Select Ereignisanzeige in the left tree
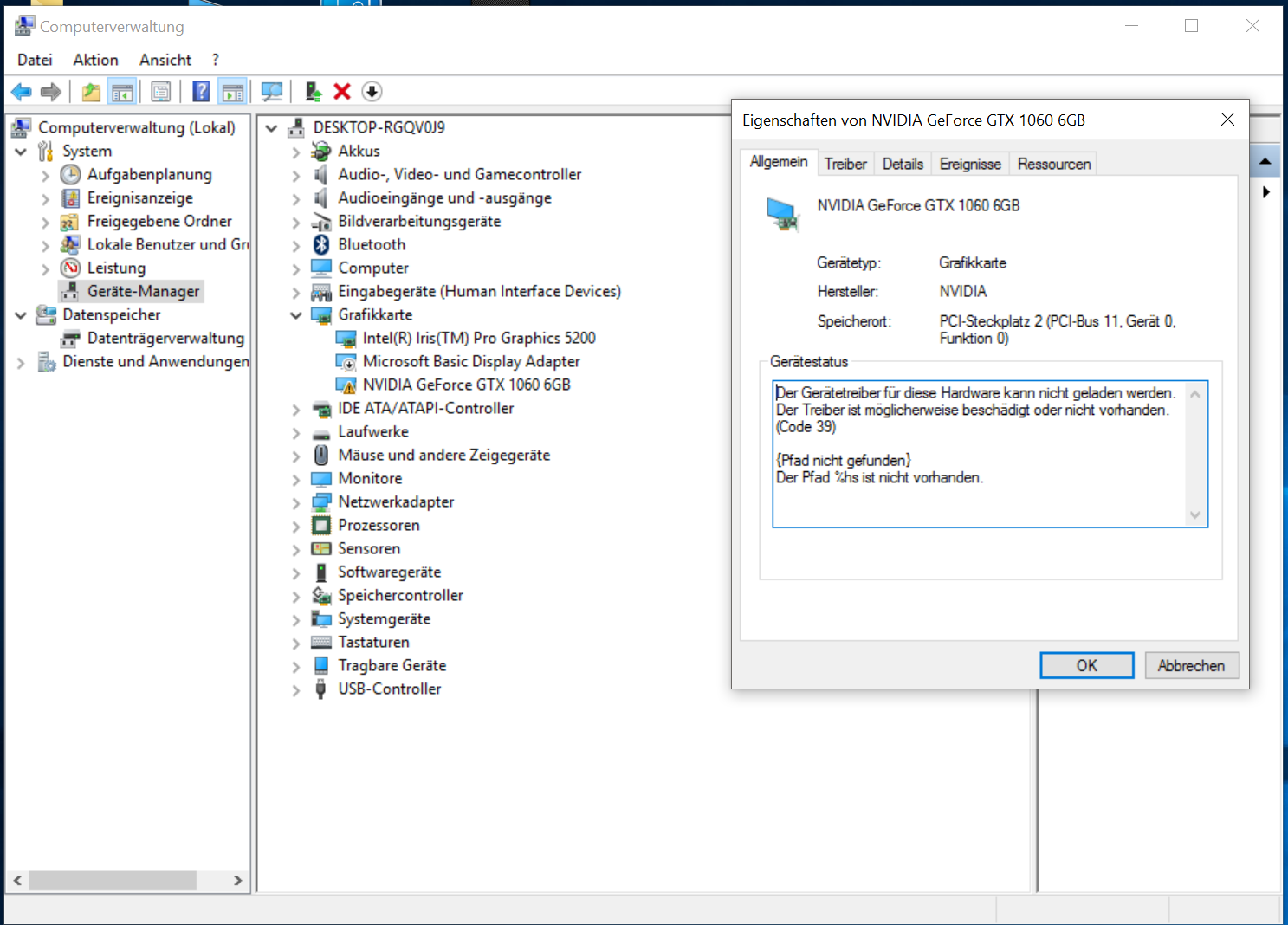1288x925 pixels. 139,198
